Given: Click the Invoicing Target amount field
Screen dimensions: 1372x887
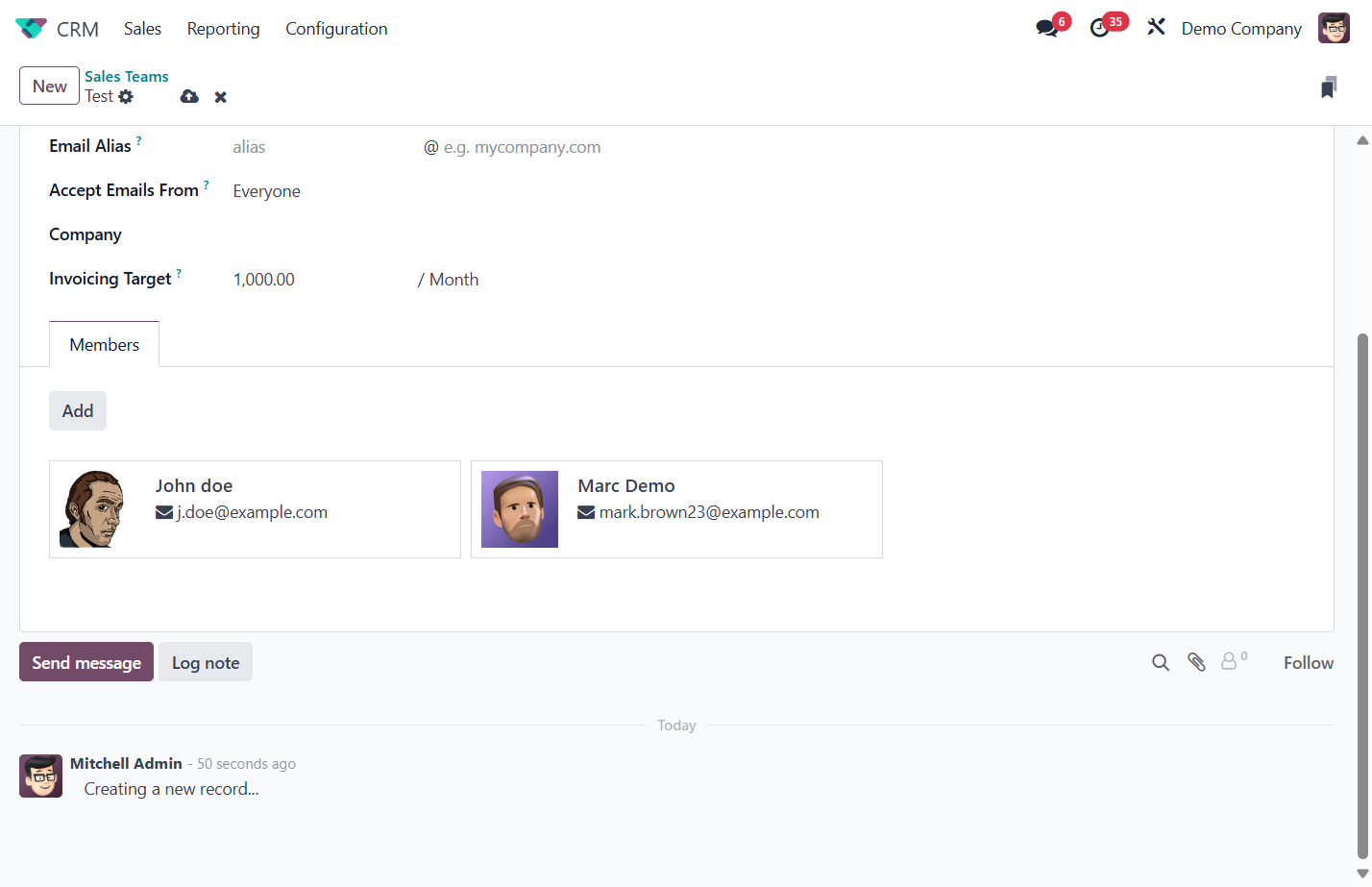Looking at the screenshot, I should [322, 280].
